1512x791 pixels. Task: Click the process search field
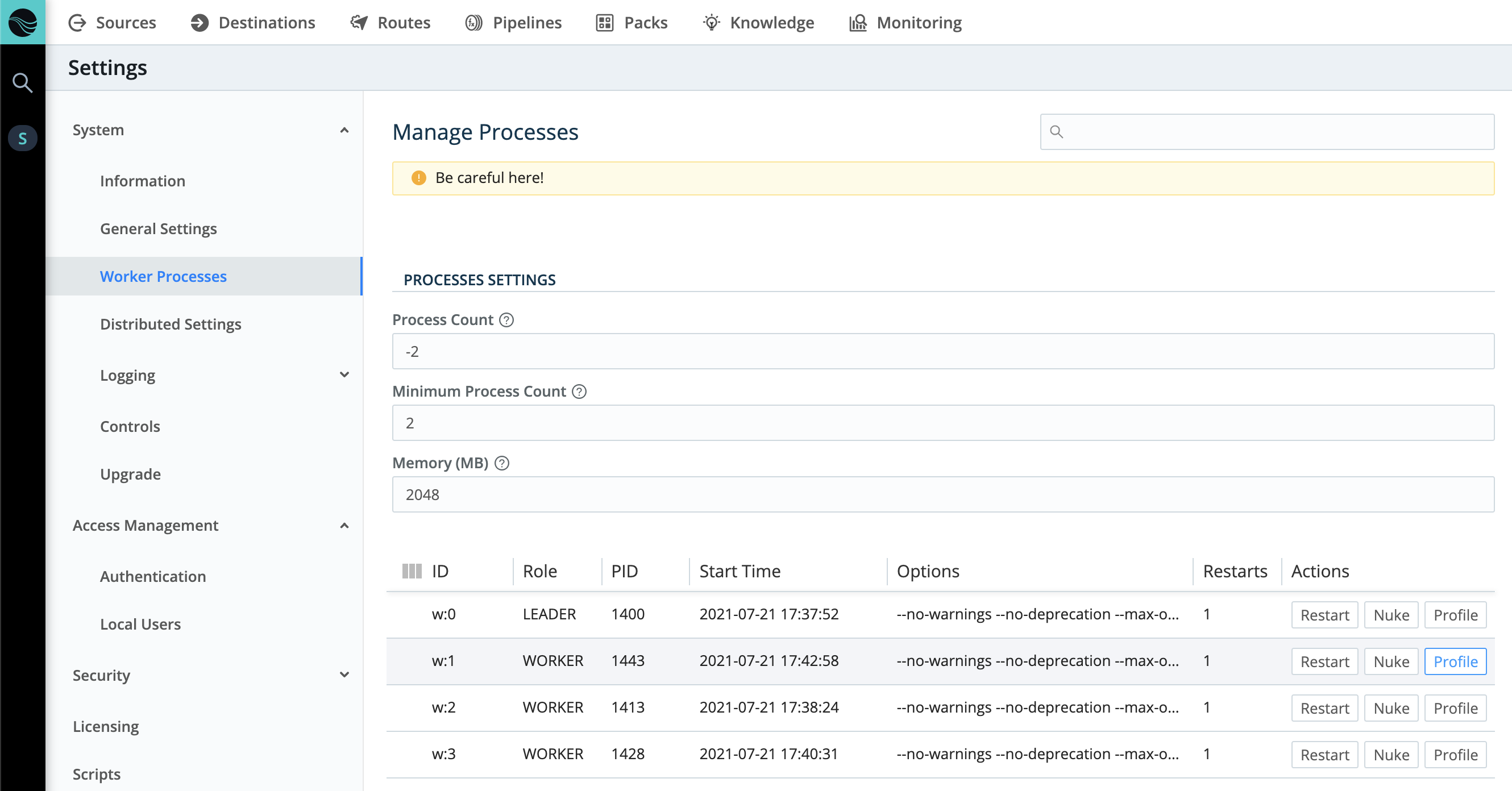(x=1266, y=132)
